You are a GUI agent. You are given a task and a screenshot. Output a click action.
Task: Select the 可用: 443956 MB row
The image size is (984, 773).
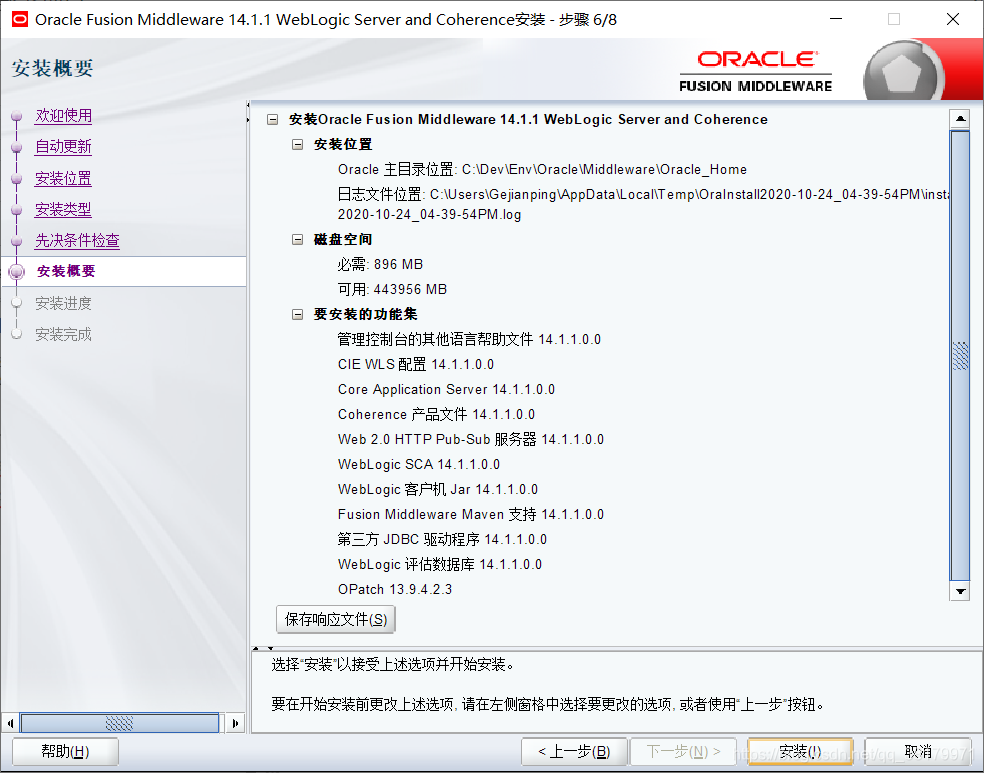point(392,289)
